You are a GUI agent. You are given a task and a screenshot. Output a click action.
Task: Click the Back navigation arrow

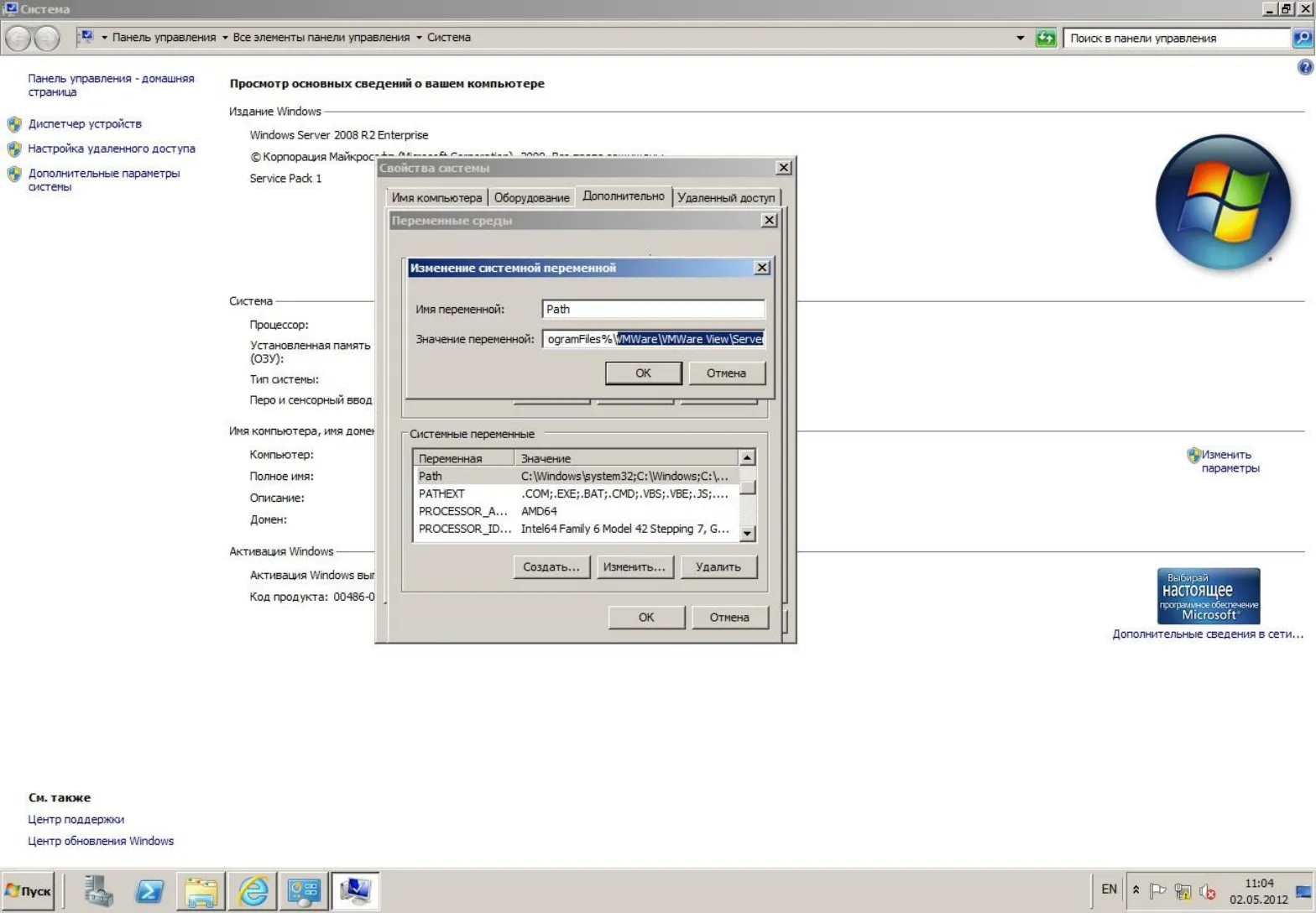point(18,38)
